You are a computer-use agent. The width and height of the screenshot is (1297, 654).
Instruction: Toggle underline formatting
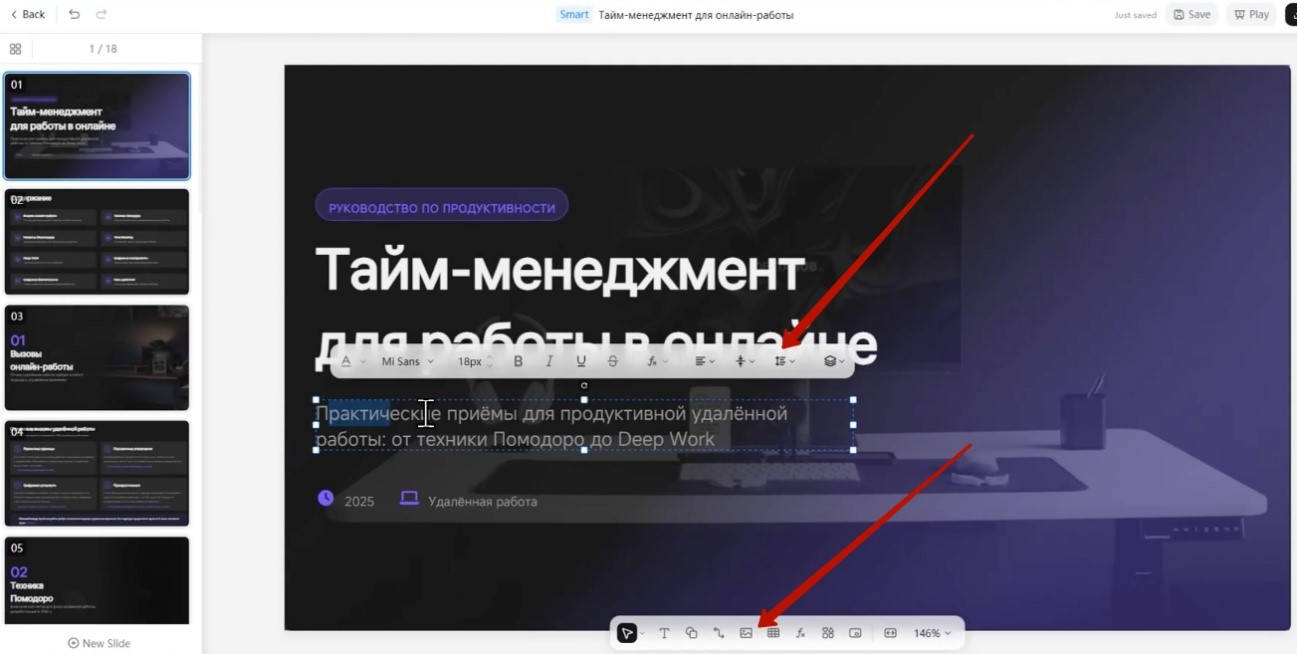click(581, 361)
